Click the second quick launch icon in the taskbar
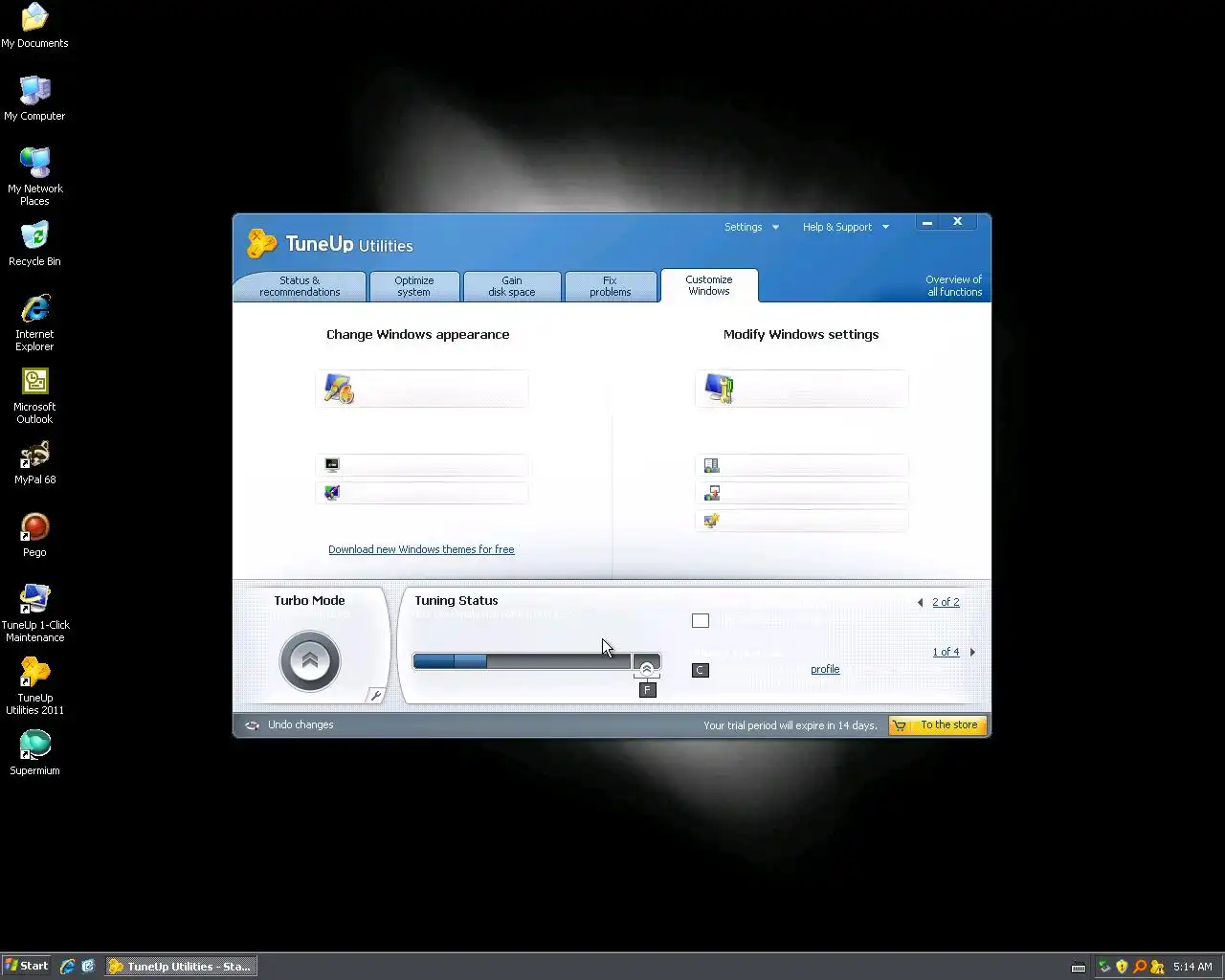Screen dimensions: 1225x980 point(88,967)
